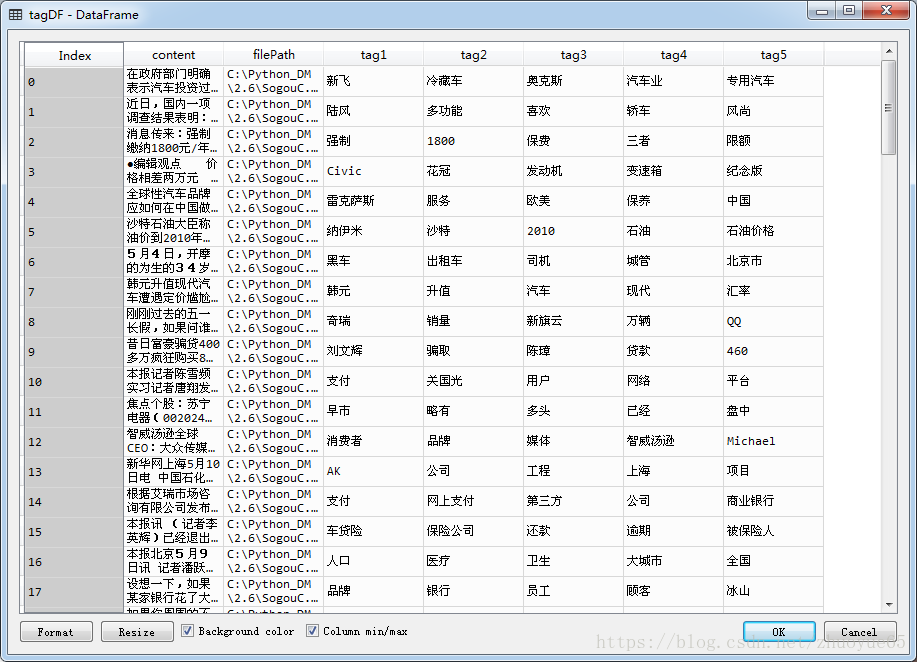Image resolution: width=917 pixels, height=662 pixels.
Task: Select tag1 cell '车贷险'
Action: tap(374, 532)
